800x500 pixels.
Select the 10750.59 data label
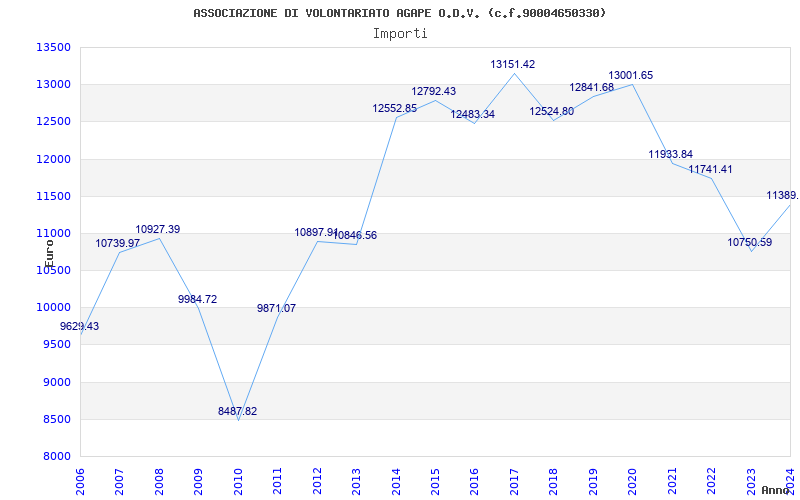pyautogui.click(x=749, y=242)
